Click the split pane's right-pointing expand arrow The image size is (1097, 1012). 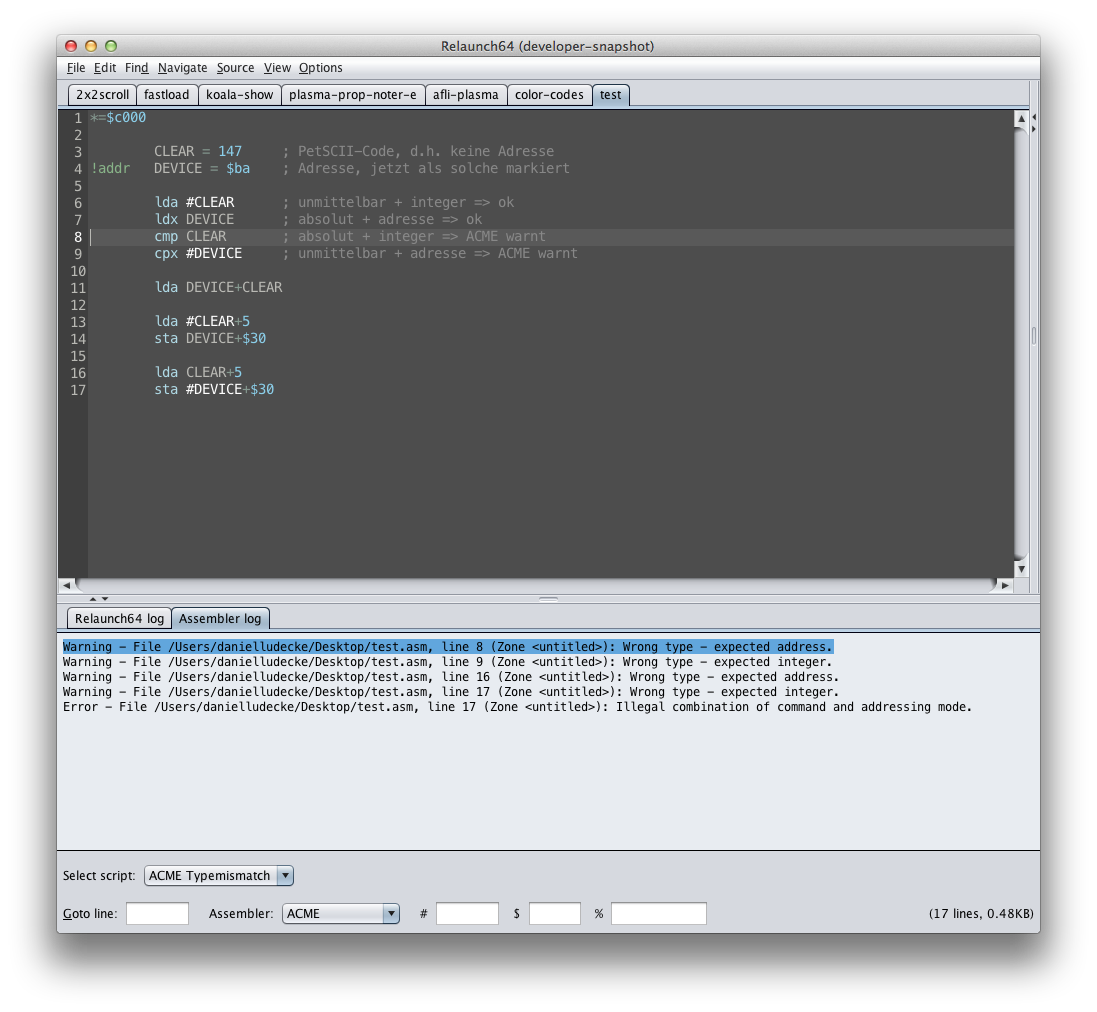pos(1034,129)
